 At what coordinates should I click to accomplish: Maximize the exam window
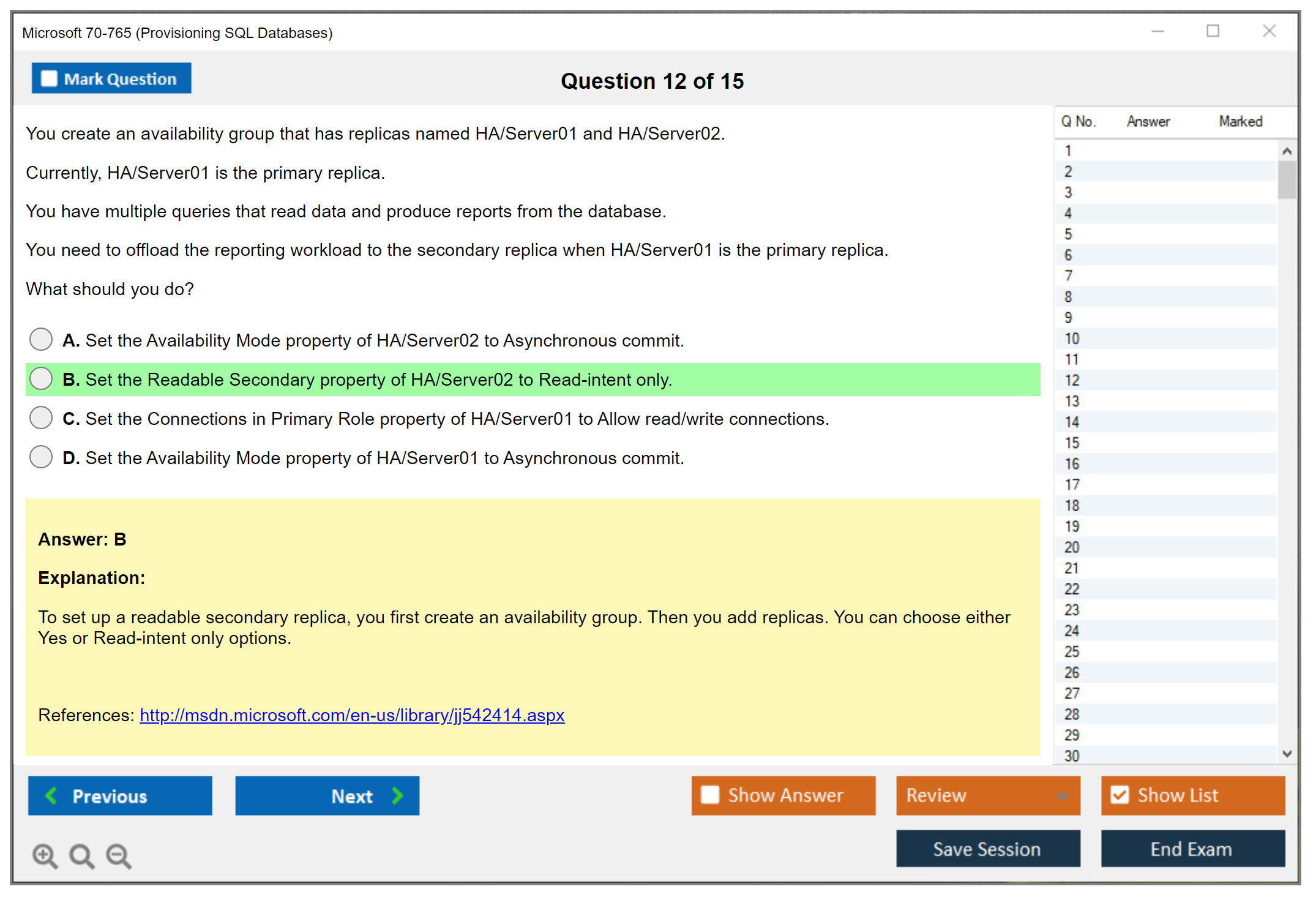pos(1213,31)
